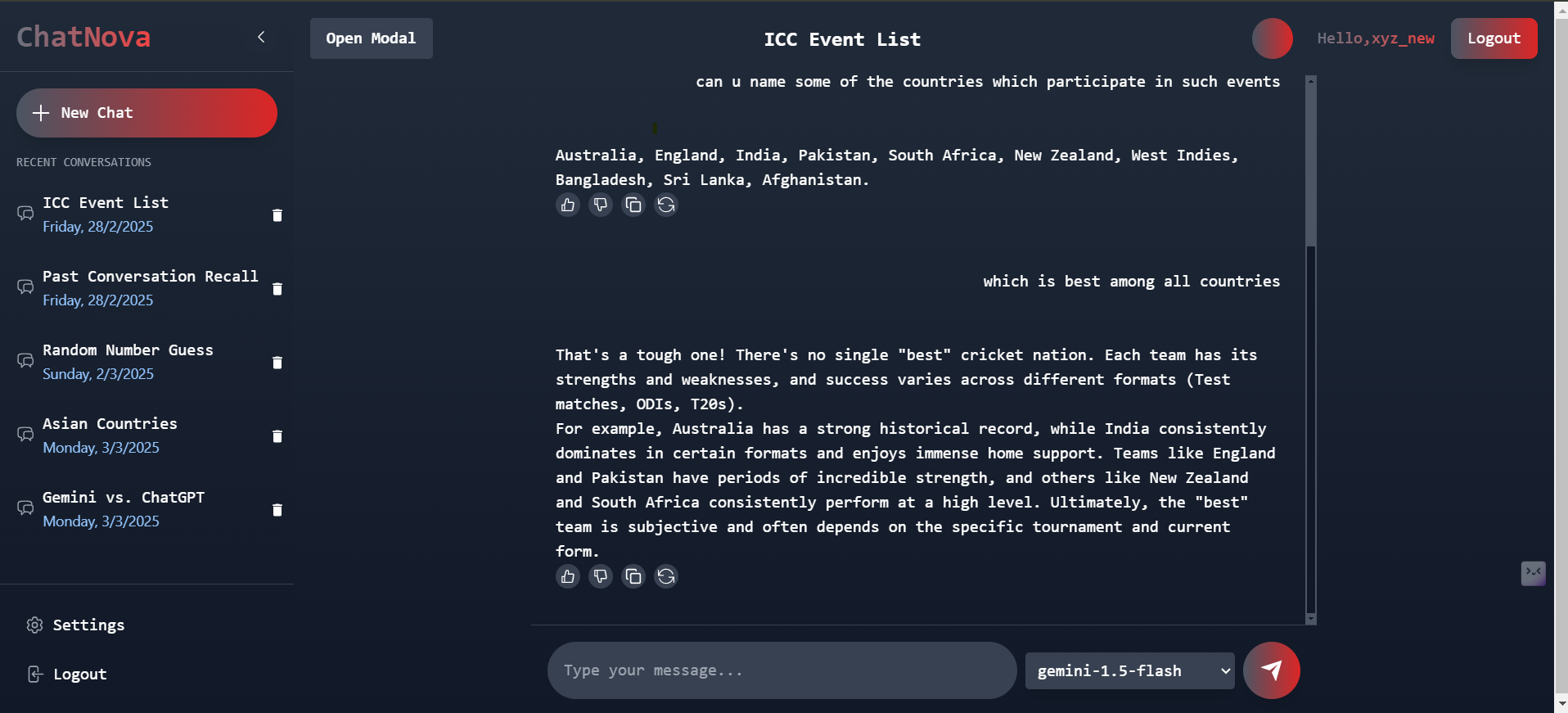The height and width of the screenshot is (713, 1568).
Task: Click the send message arrow button
Action: click(x=1271, y=670)
